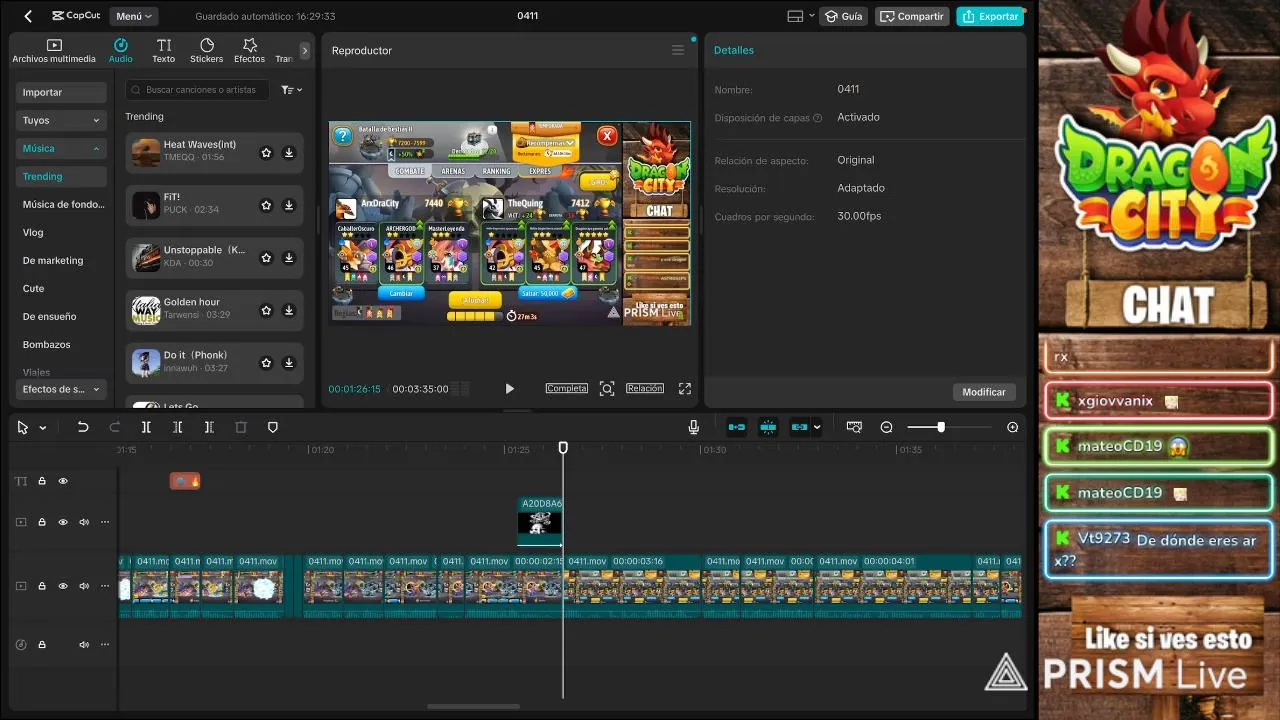The height and width of the screenshot is (720, 1280).
Task: Undo the last edit
Action: (x=83, y=427)
